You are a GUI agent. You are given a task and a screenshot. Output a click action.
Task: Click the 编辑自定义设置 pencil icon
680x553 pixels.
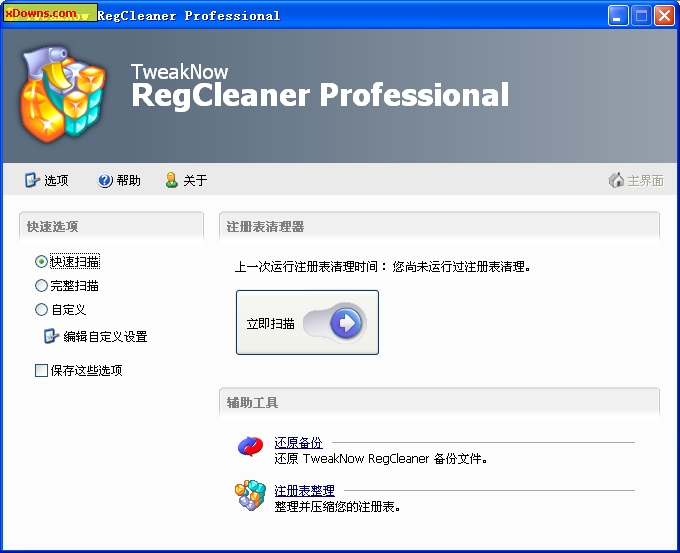(x=51, y=336)
